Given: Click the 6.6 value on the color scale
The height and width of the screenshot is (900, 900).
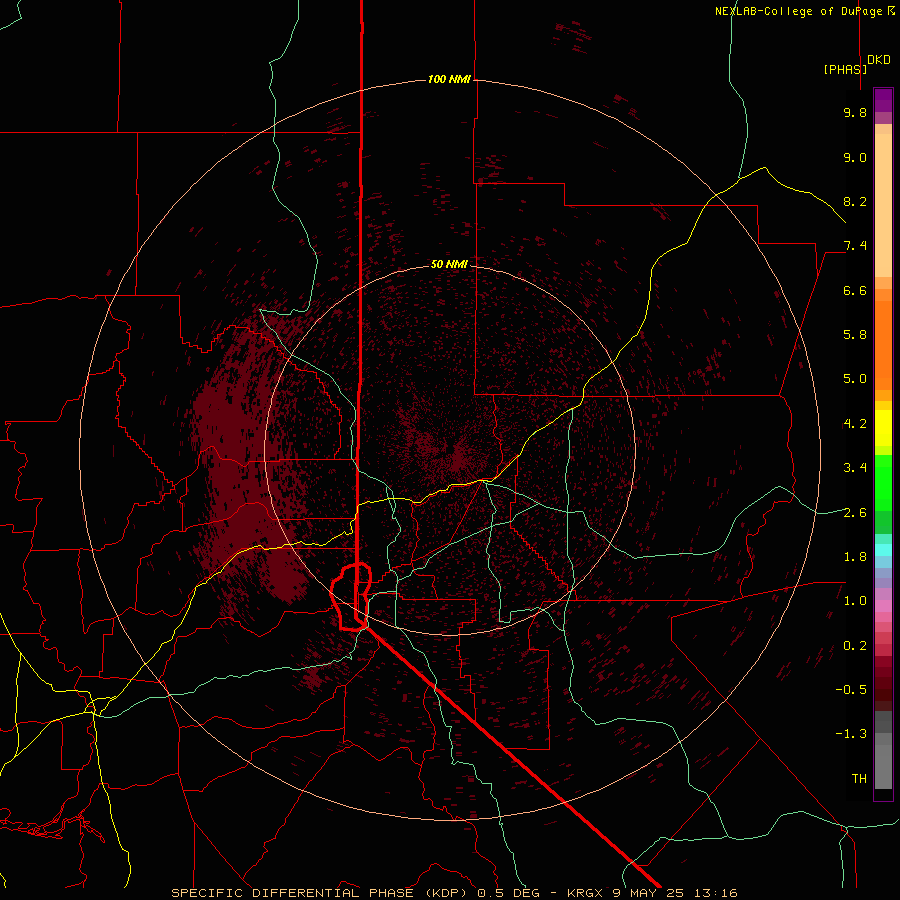Looking at the screenshot, I should pyautogui.click(x=855, y=290).
